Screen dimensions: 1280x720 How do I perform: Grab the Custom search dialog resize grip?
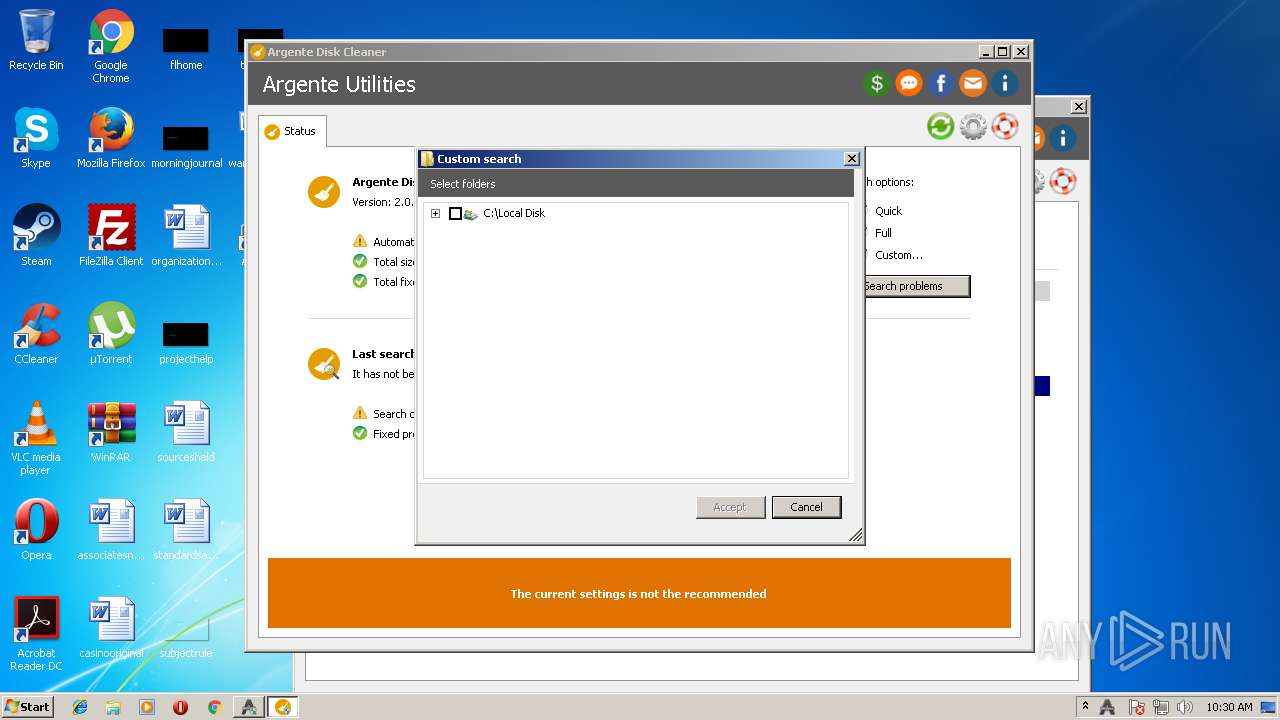point(855,536)
